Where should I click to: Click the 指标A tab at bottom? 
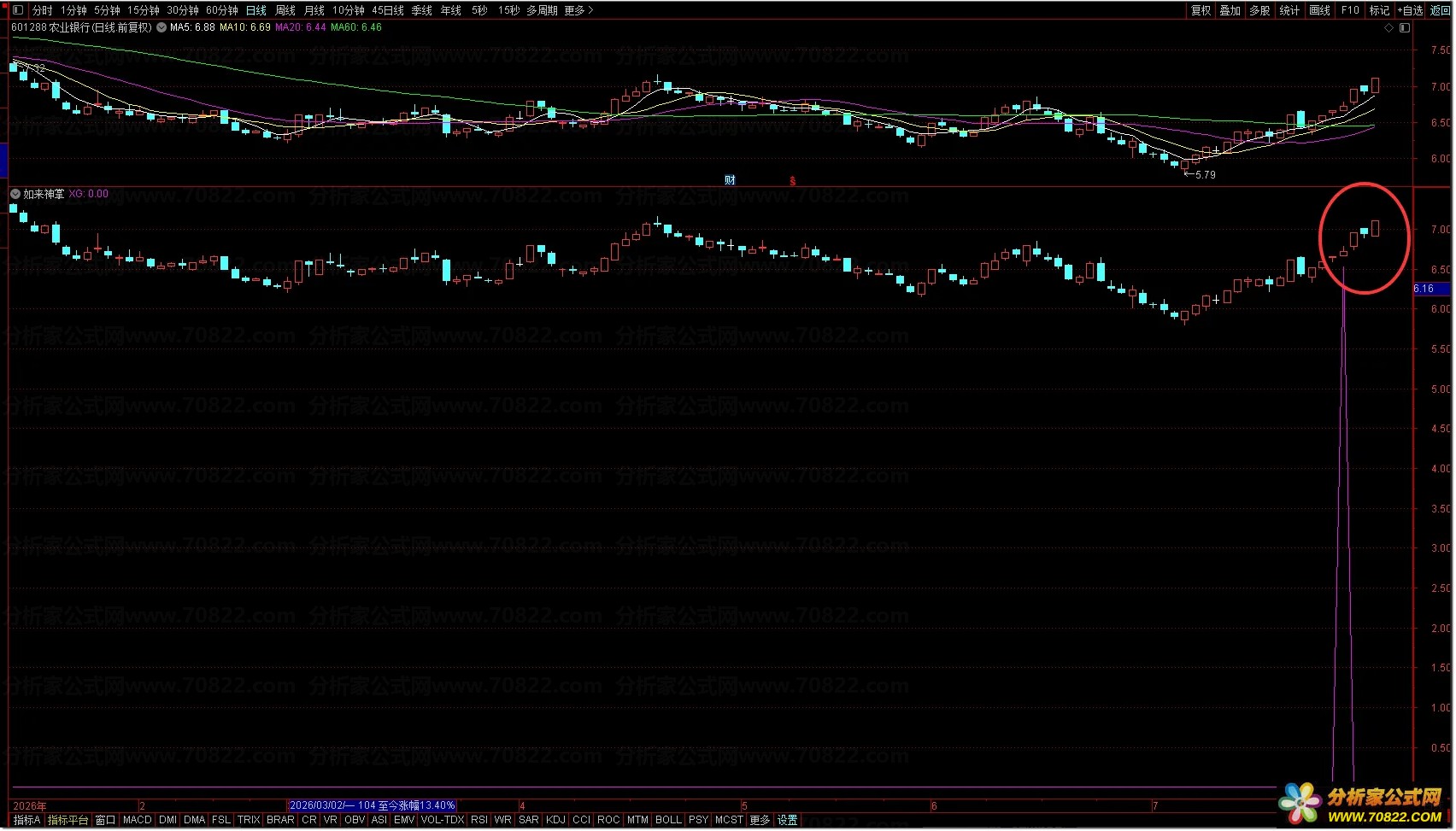[x=26, y=820]
